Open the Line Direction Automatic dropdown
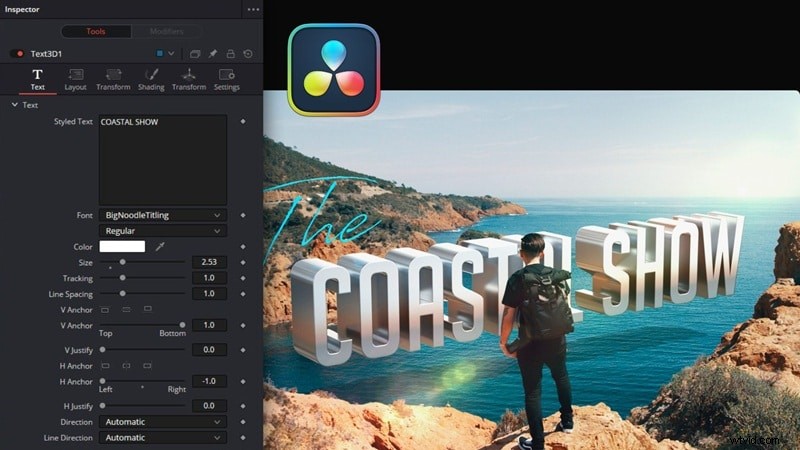 [x=163, y=438]
